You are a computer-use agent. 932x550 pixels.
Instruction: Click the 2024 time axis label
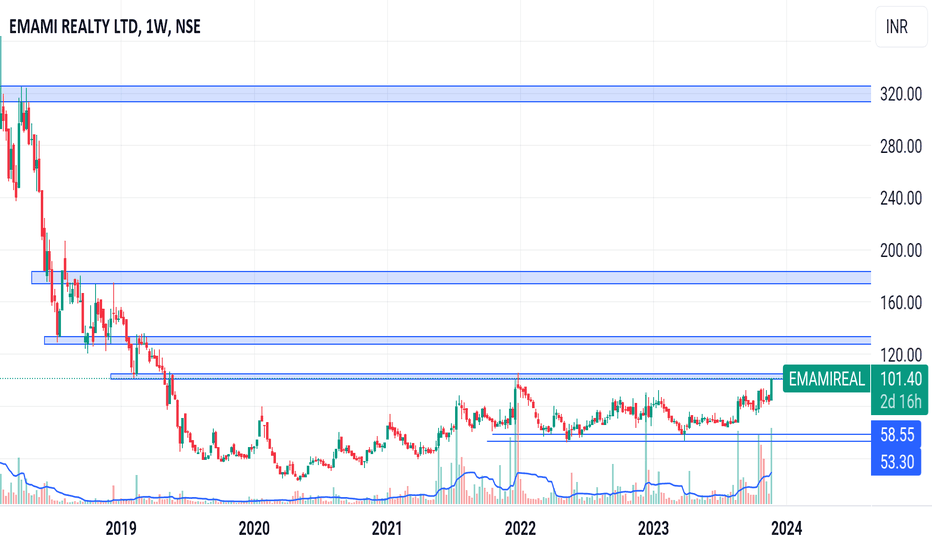(x=786, y=528)
